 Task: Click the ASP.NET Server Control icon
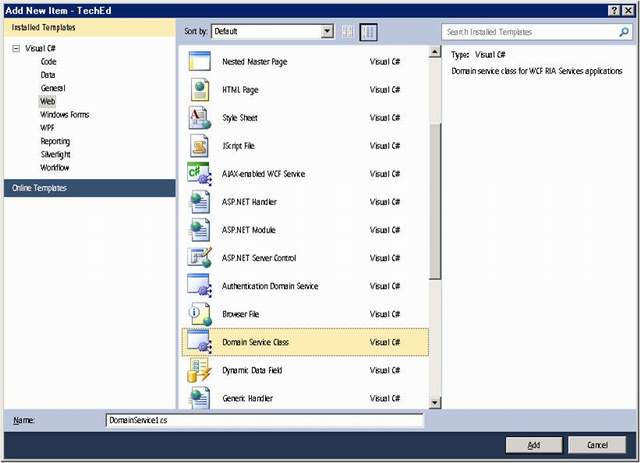click(200, 258)
